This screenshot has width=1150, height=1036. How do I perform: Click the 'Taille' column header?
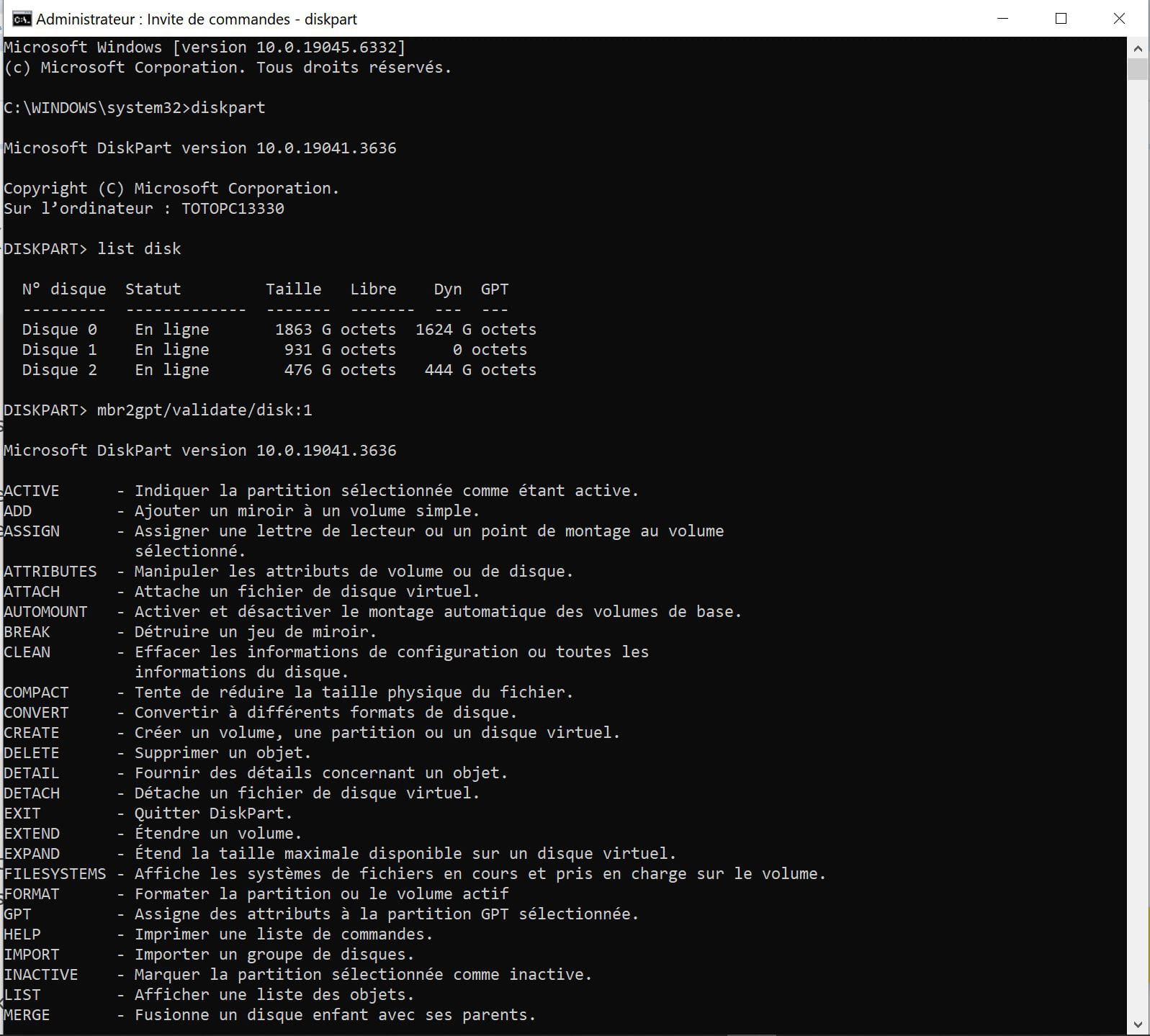293,289
